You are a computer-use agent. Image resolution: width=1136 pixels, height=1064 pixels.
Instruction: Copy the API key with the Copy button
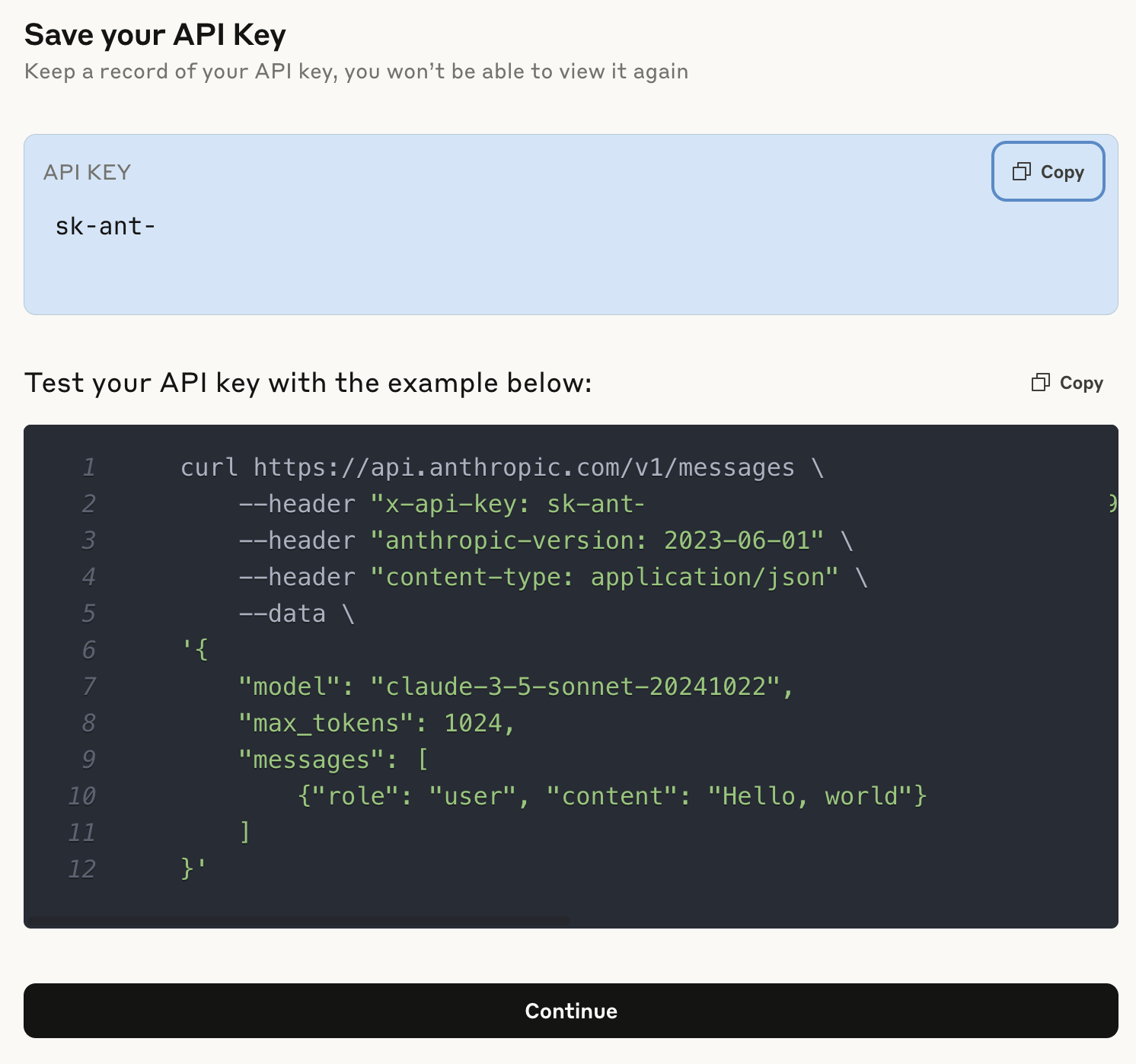1048,171
